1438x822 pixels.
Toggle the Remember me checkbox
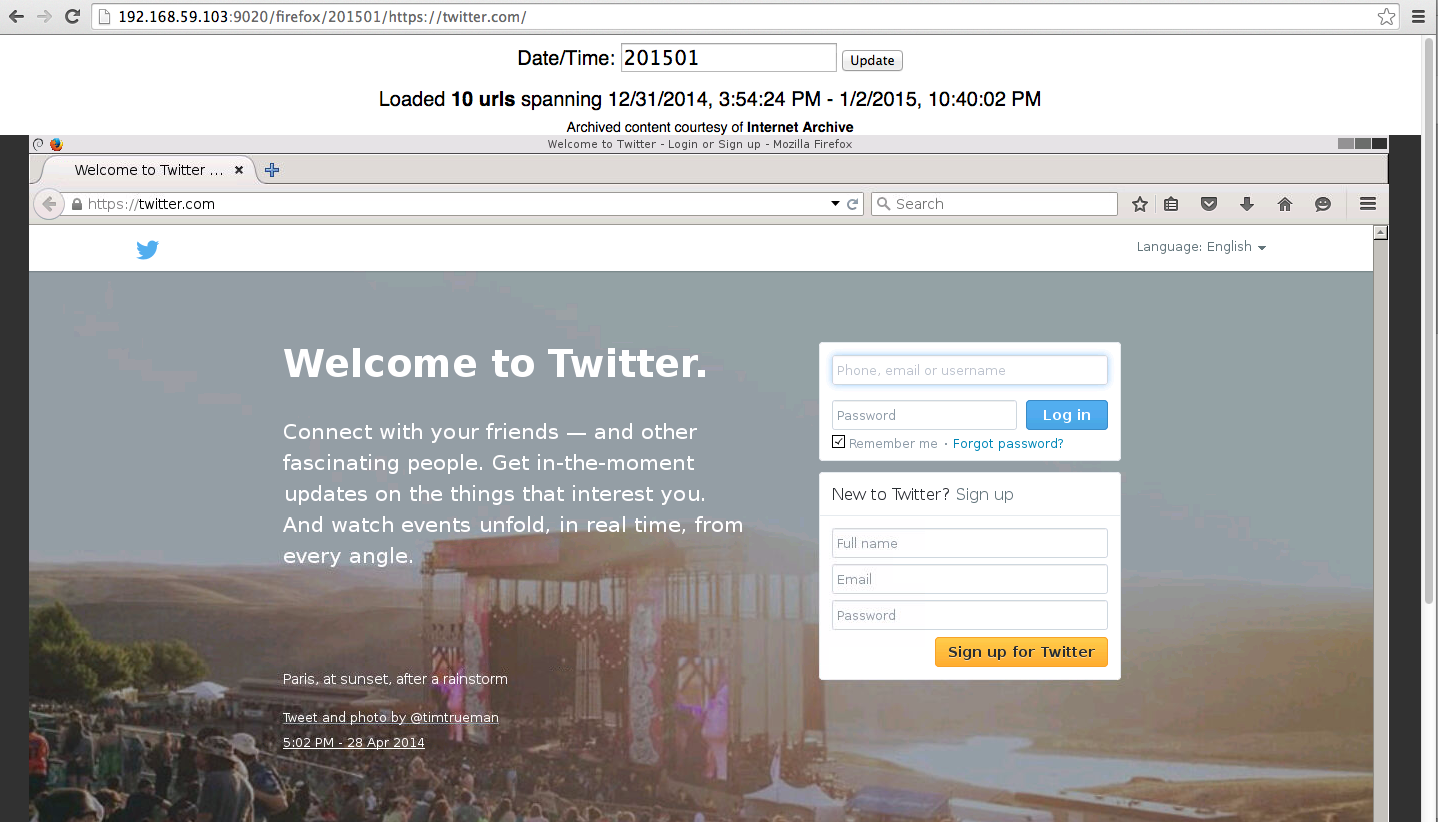839,442
